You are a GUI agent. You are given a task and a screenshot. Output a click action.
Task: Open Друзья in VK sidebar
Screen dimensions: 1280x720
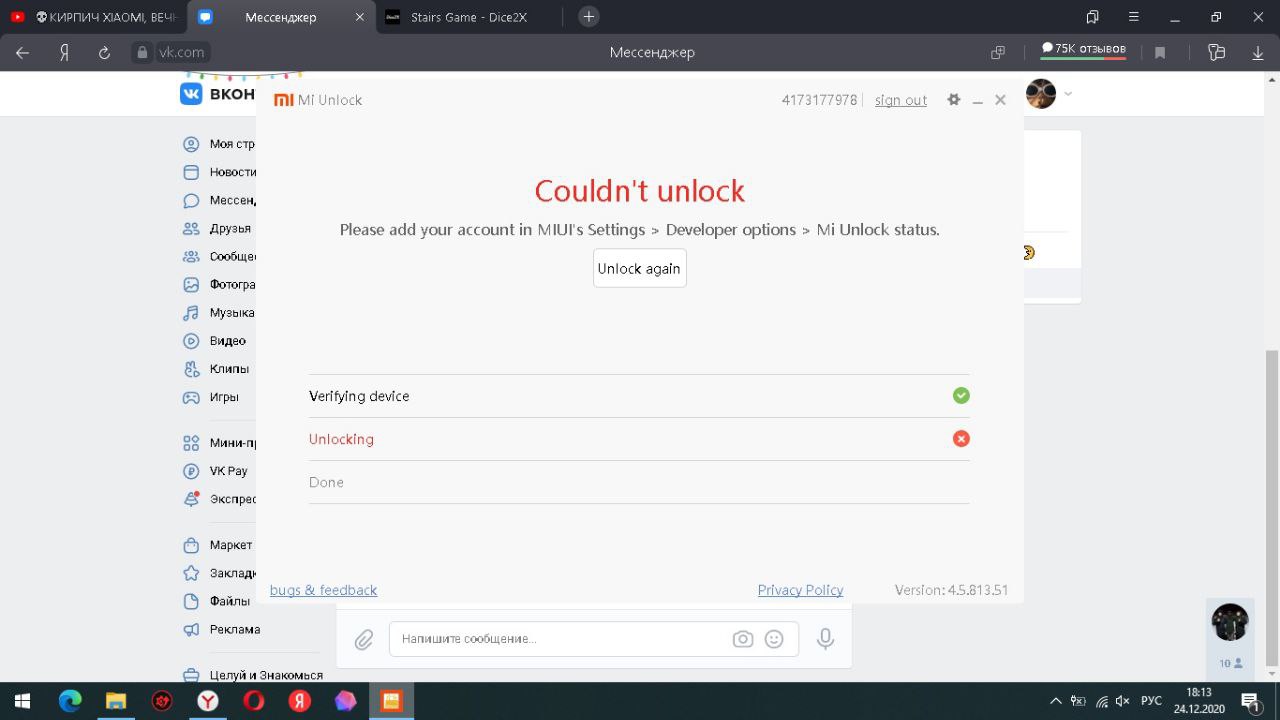pos(217,228)
